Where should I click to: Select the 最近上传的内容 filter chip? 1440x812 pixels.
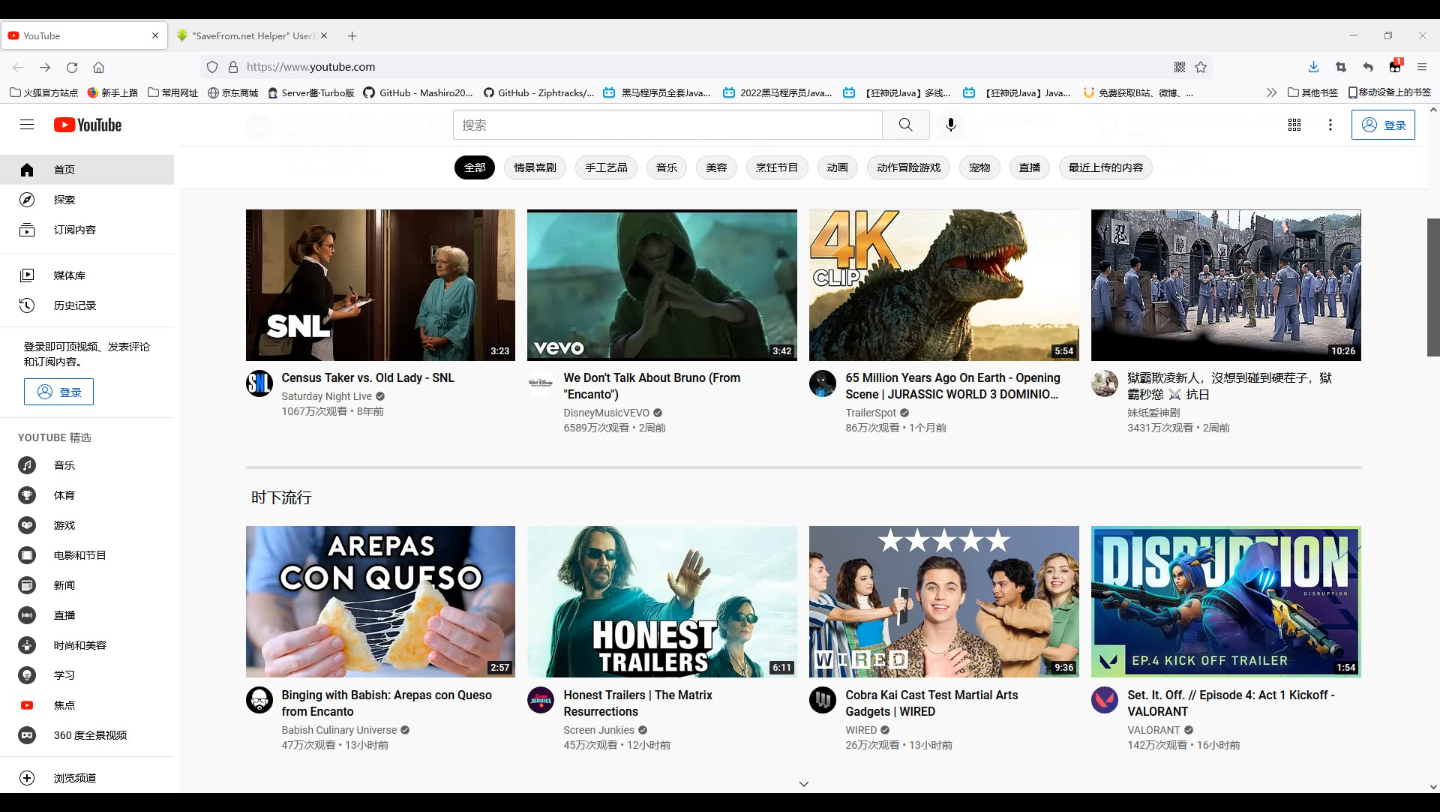pos(1106,167)
